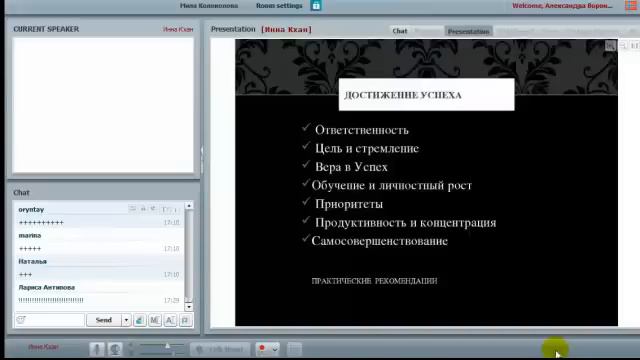Click the second small icon in oryntay row
Image resolution: width=640 pixels, height=360 pixels.
pos(143,209)
